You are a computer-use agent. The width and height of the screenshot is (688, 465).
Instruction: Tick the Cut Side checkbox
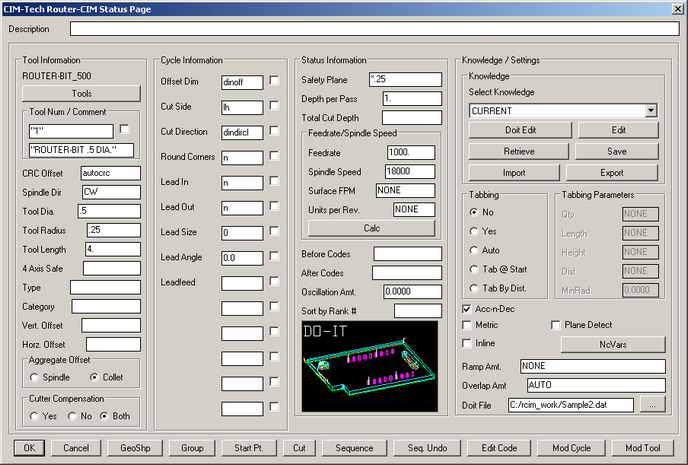[x=274, y=106]
